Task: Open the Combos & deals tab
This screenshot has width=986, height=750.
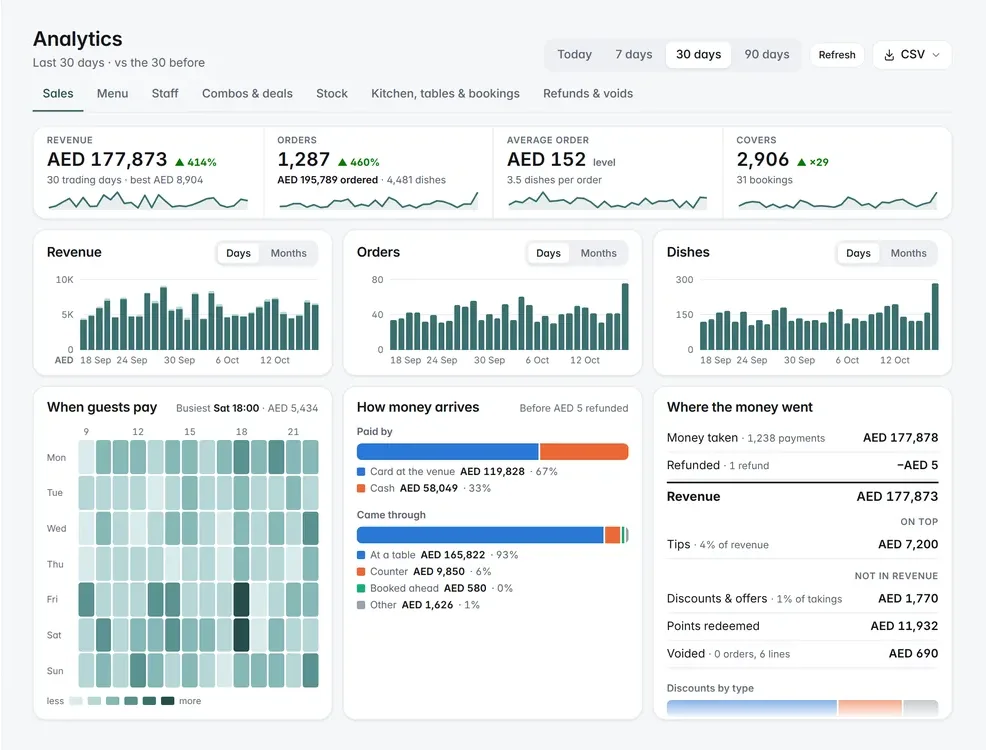Action: pyautogui.click(x=247, y=94)
